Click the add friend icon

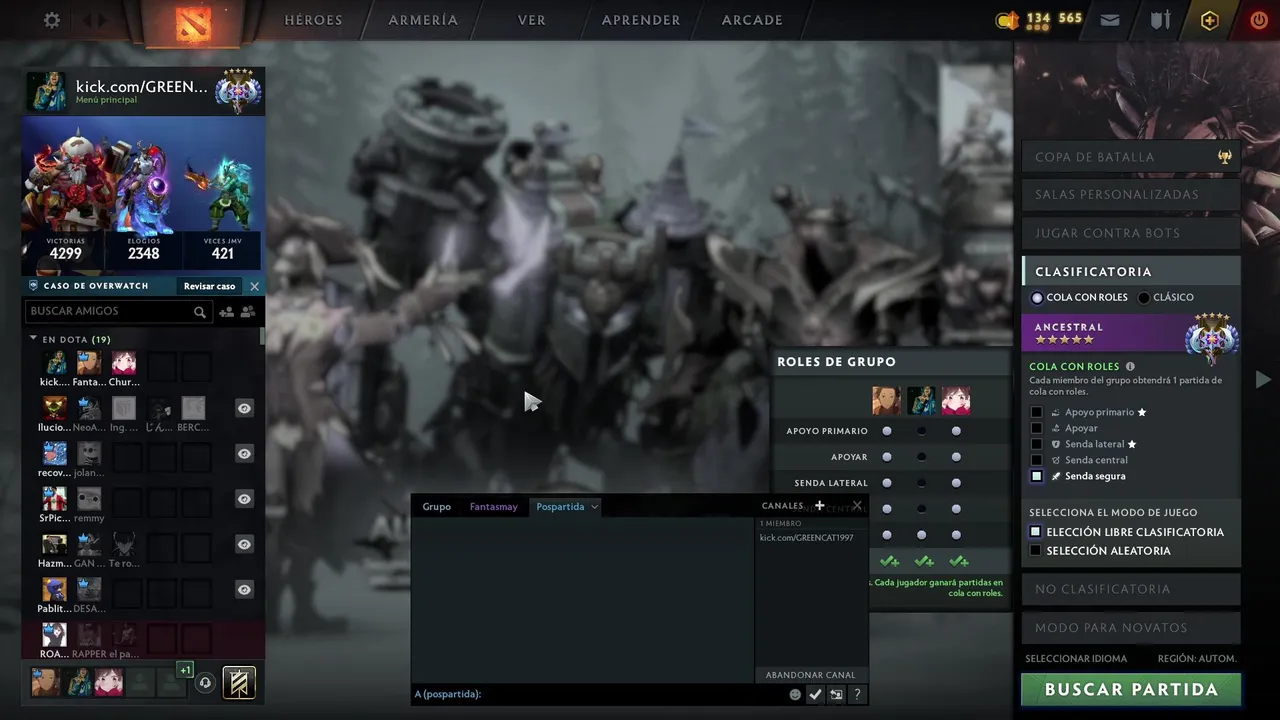(226, 312)
